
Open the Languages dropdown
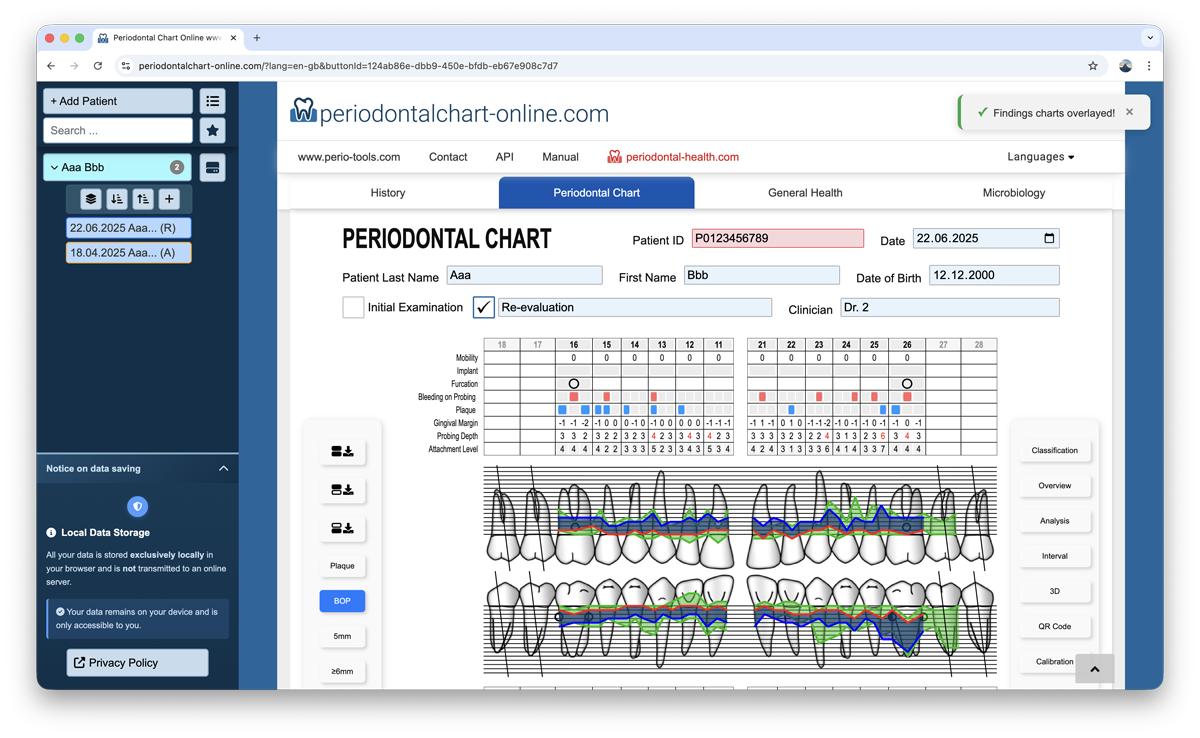1040,157
